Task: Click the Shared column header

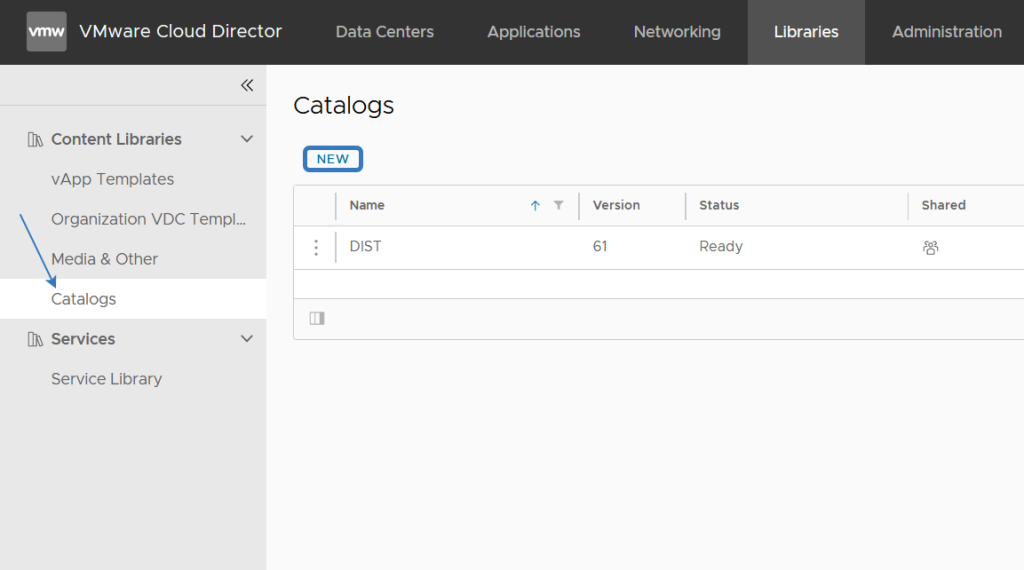Action: point(944,205)
